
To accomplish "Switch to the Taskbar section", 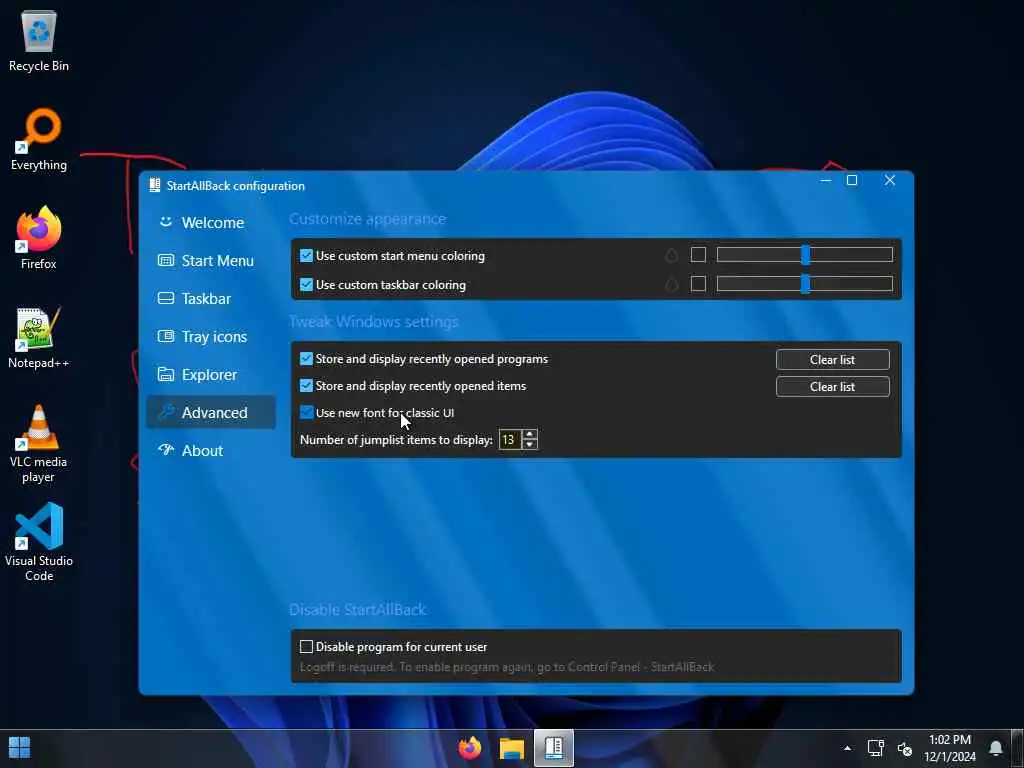I will pos(211,298).
